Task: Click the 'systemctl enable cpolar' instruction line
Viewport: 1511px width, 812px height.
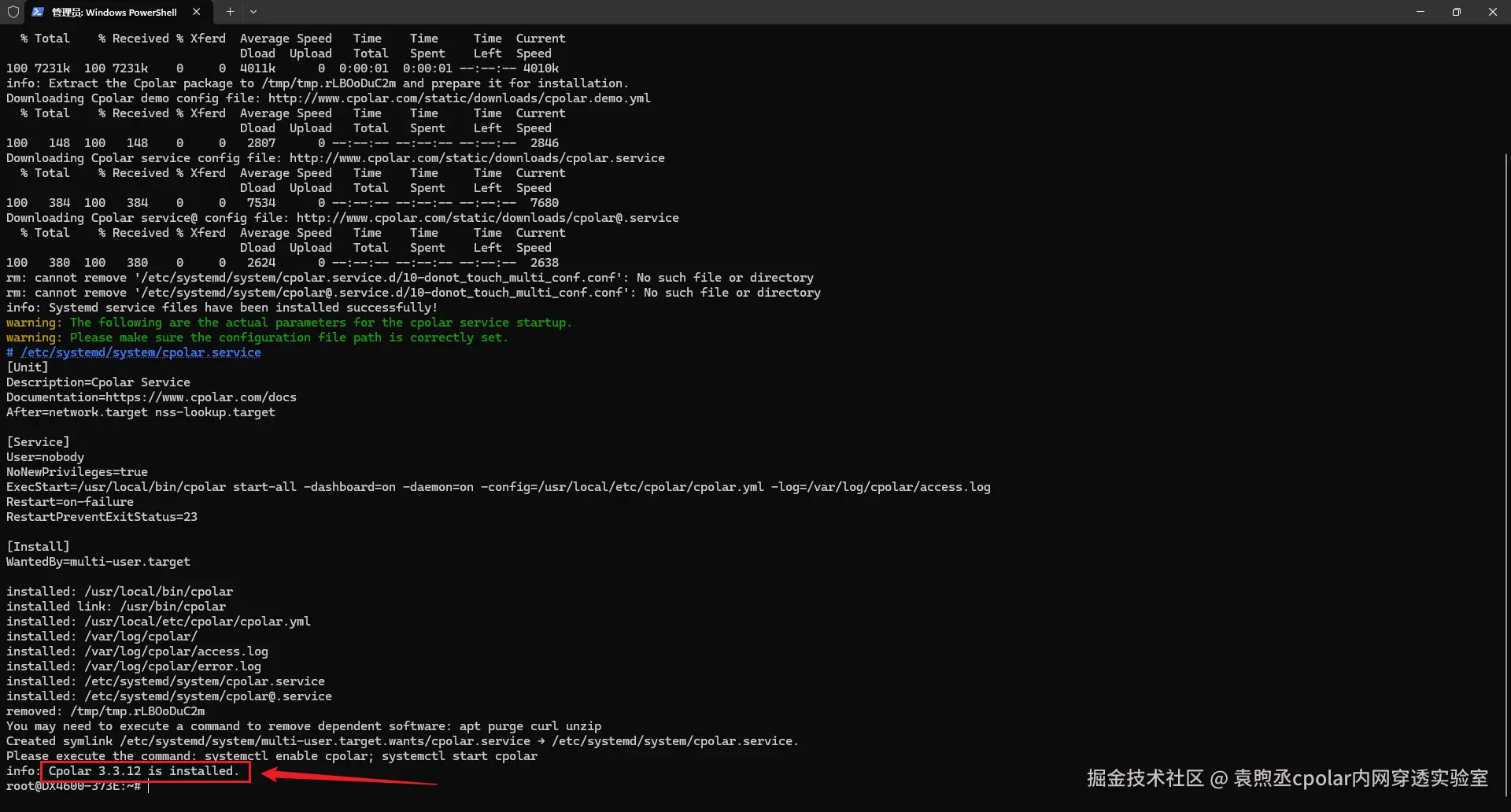Action: tap(272, 756)
